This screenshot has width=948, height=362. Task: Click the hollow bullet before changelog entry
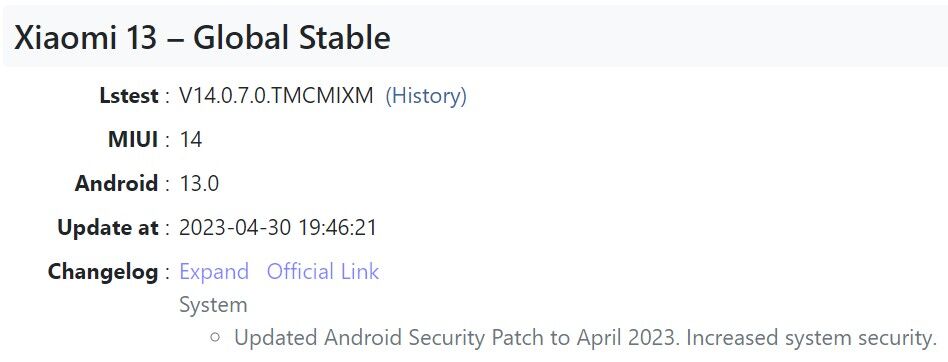click(215, 337)
